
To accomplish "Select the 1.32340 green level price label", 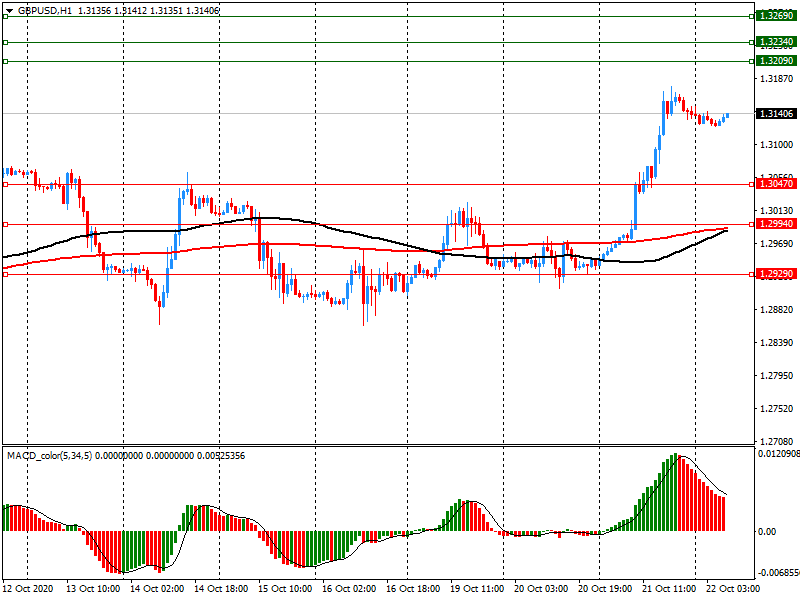I will (x=776, y=42).
